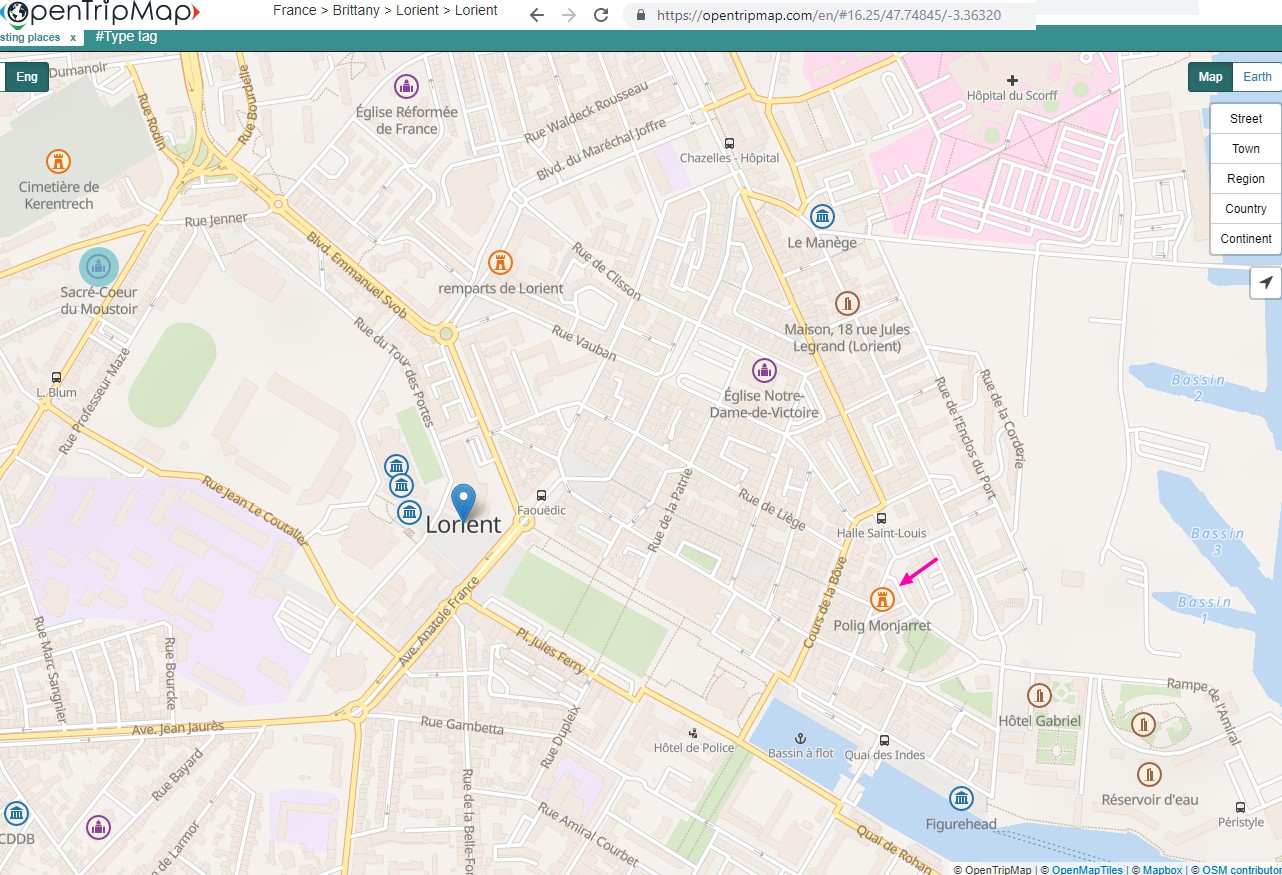Select the Town zoom level
Viewport: 1282px width, 875px height.
1246,149
